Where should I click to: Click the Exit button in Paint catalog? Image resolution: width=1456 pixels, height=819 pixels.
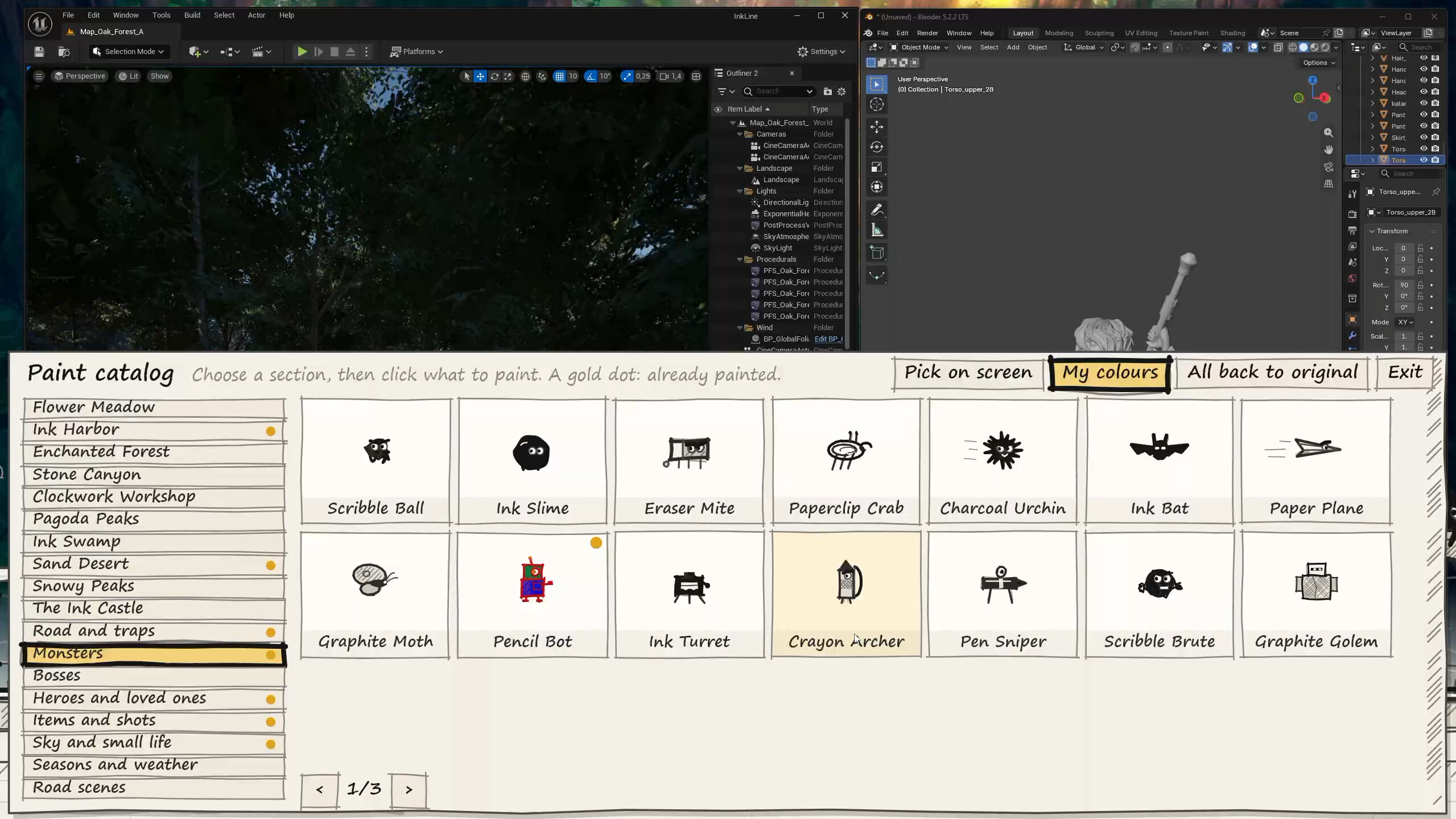pyautogui.click(x=1405, y=373)
